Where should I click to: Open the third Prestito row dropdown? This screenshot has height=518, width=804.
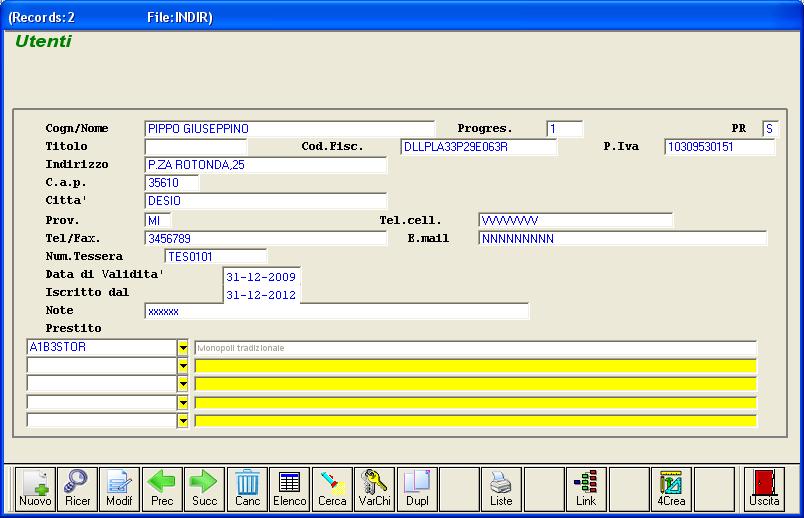(183, 384)
